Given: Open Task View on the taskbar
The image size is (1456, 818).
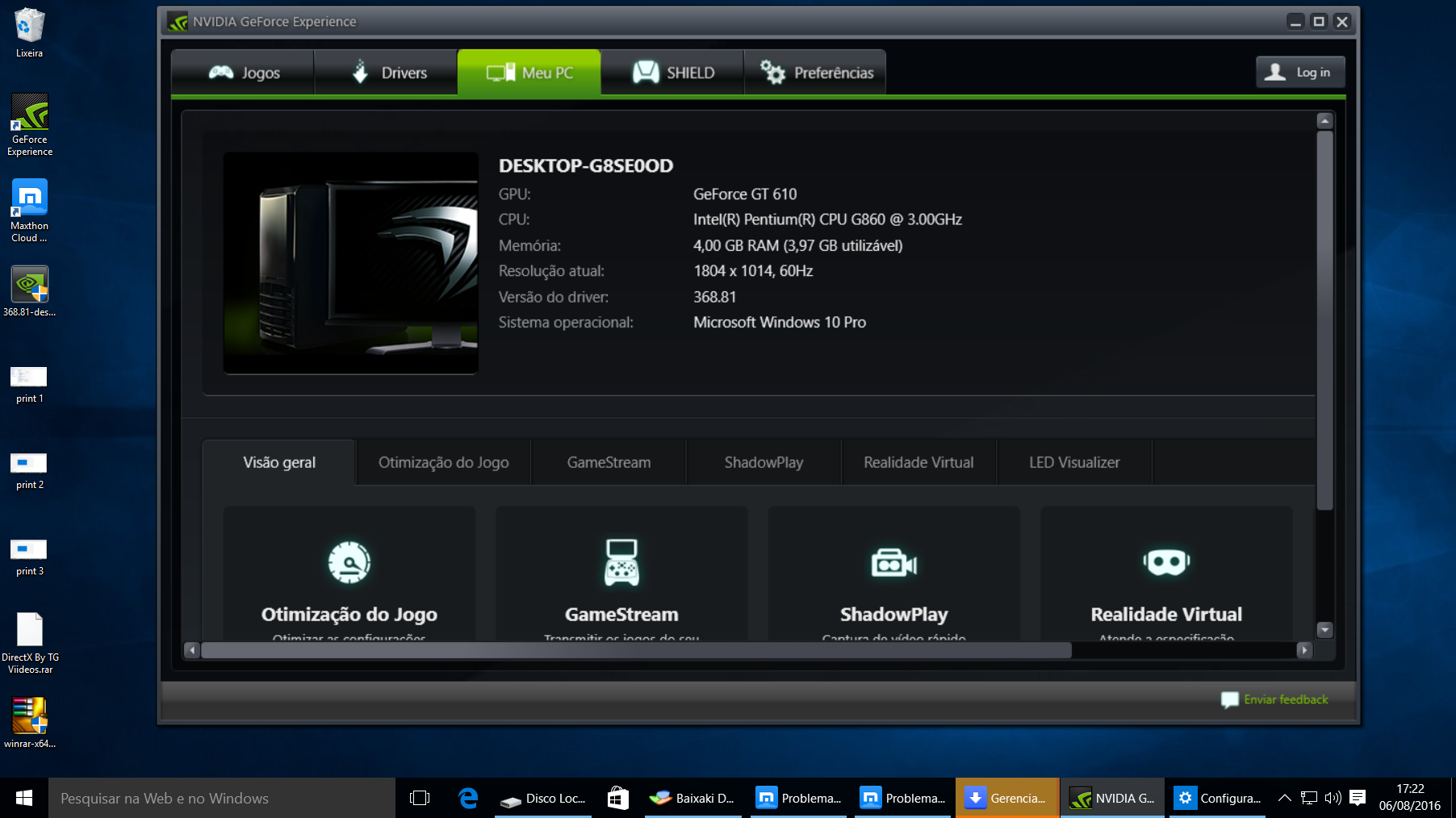Looking at the screenshot, I should (x=420, y=798).
